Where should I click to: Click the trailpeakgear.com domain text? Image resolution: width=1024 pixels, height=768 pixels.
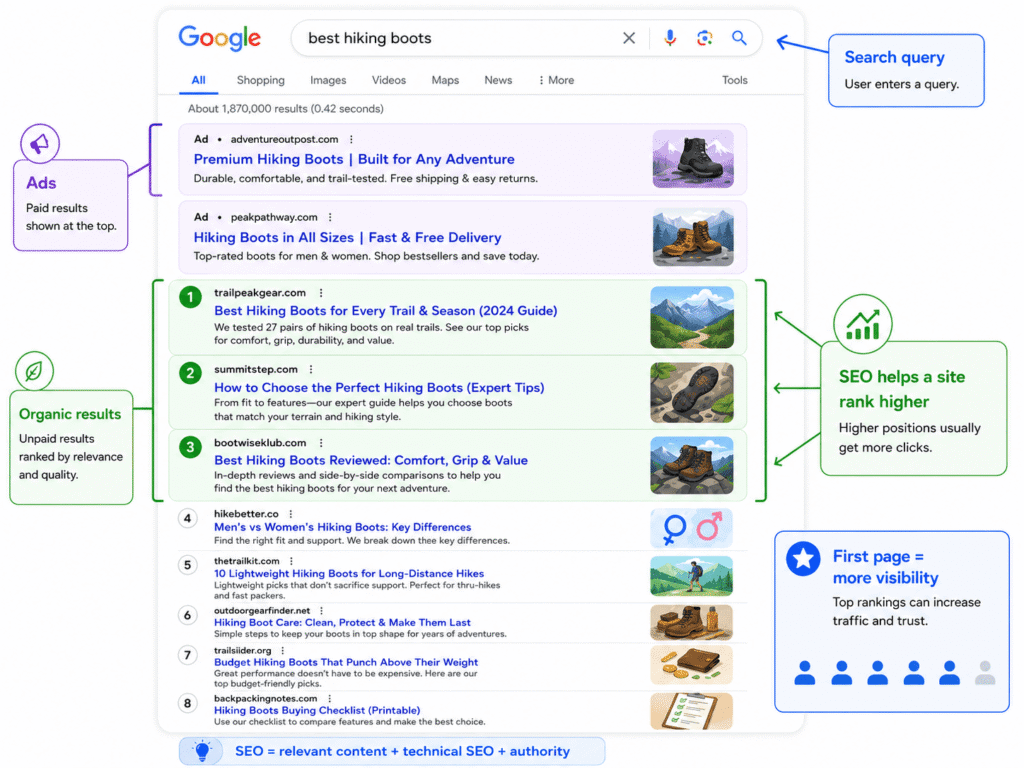pos(260,293)
